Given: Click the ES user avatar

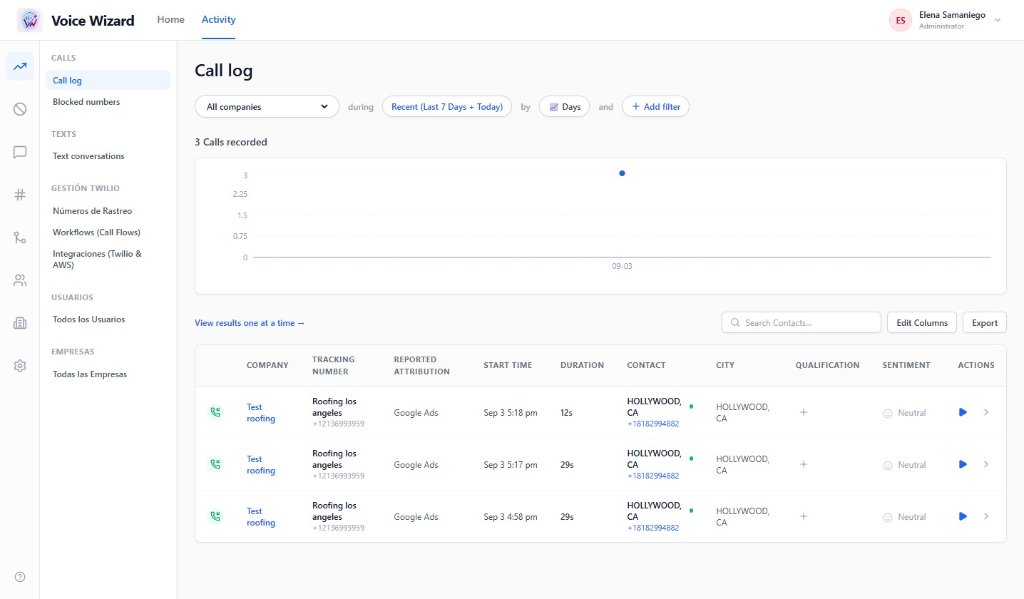Looking at the screenshot, I should [900, 20].
